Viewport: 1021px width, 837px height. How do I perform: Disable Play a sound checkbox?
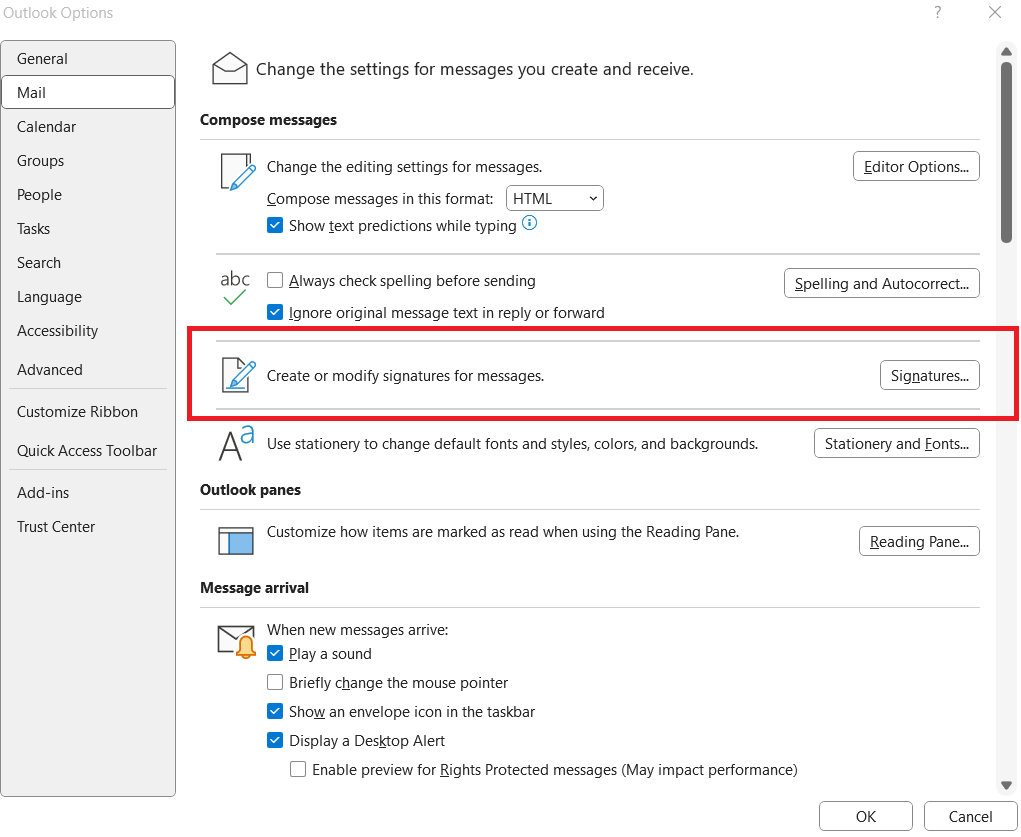pos(275,653)
